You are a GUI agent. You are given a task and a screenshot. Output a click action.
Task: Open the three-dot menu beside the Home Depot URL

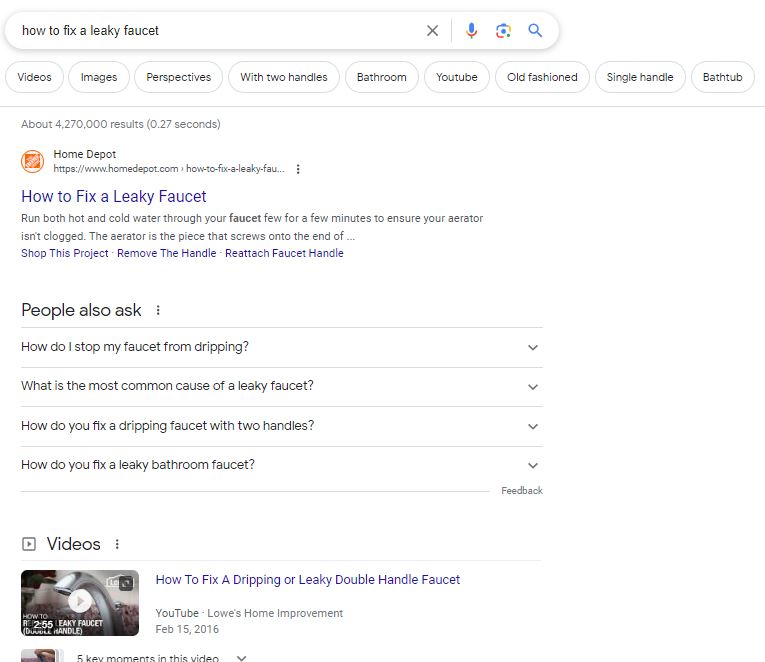pyautogui.click(x=298, y=169)
